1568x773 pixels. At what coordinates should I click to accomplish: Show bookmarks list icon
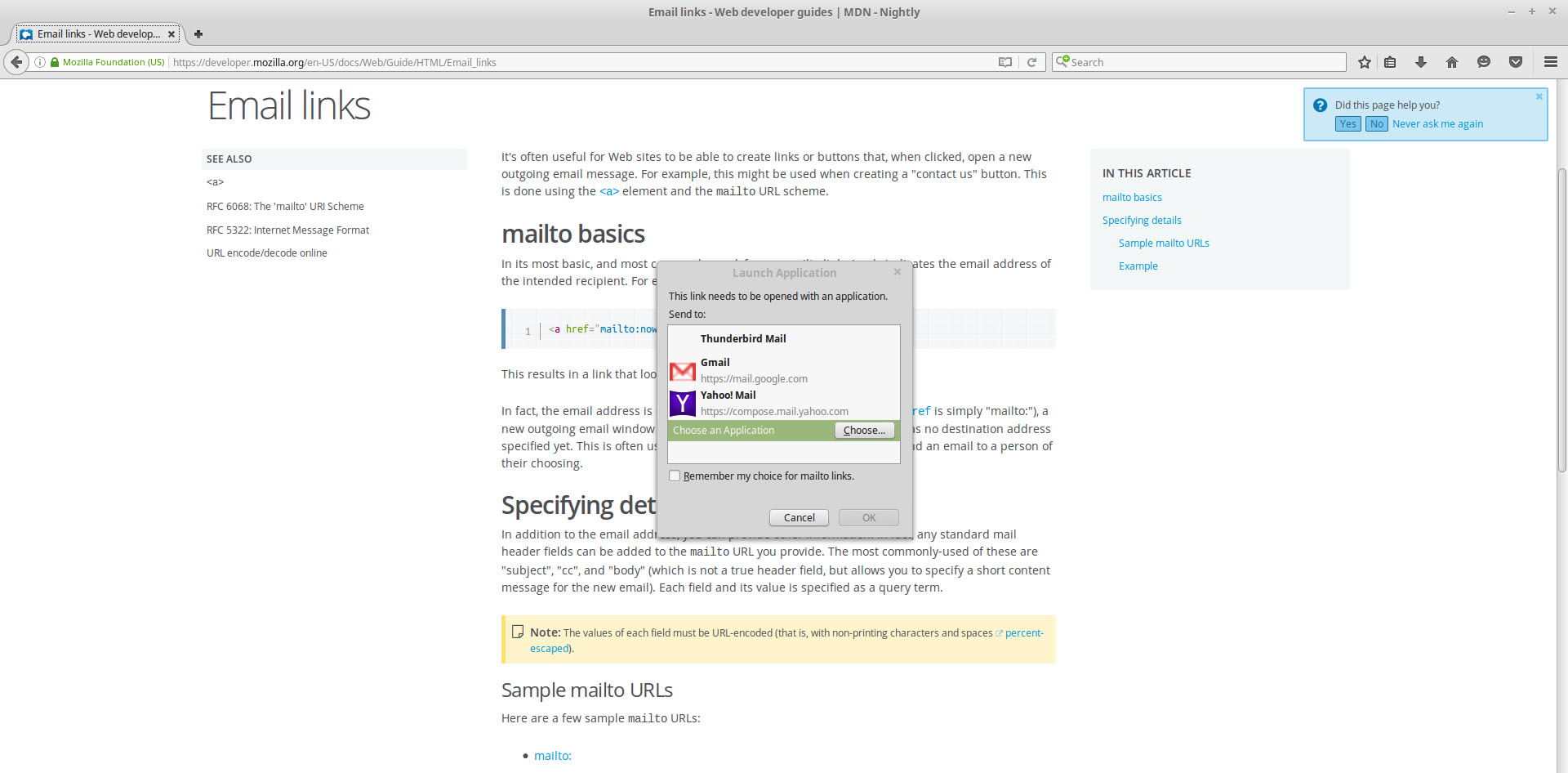[1390, 62]
